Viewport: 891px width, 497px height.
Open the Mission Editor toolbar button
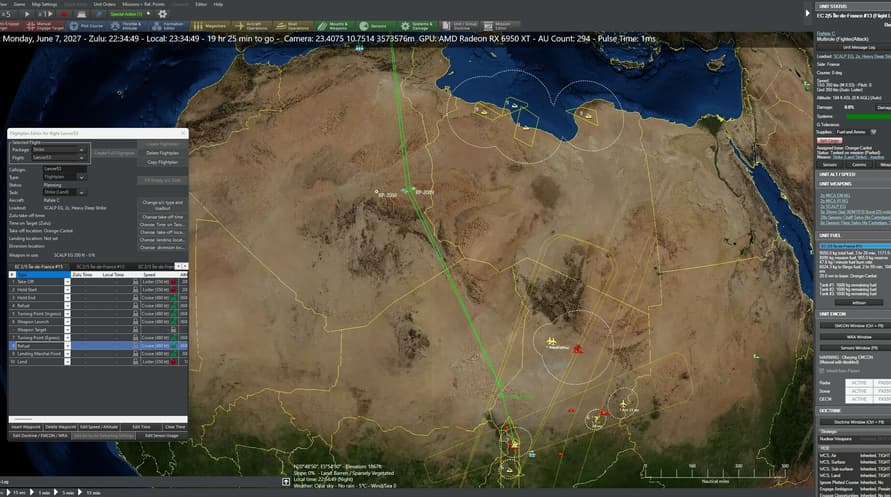coord(501,26)
